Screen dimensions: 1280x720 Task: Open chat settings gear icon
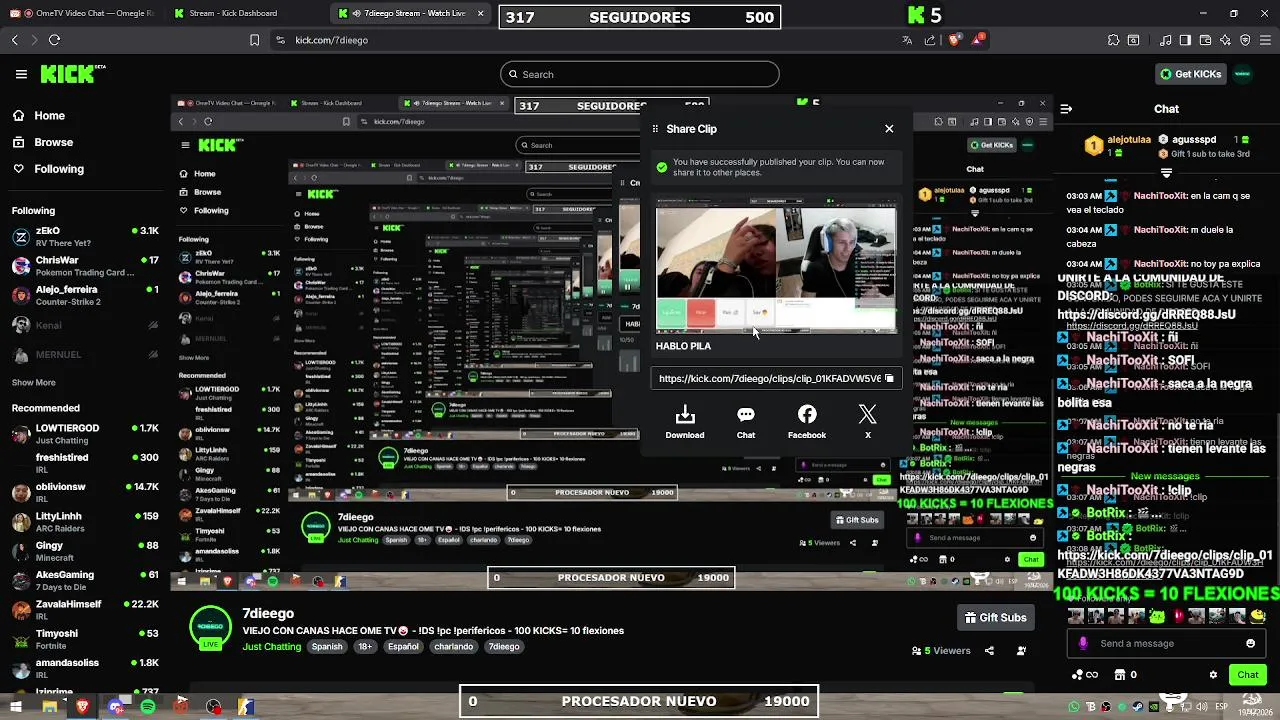pyautogui.click(x=1213, y=675)
